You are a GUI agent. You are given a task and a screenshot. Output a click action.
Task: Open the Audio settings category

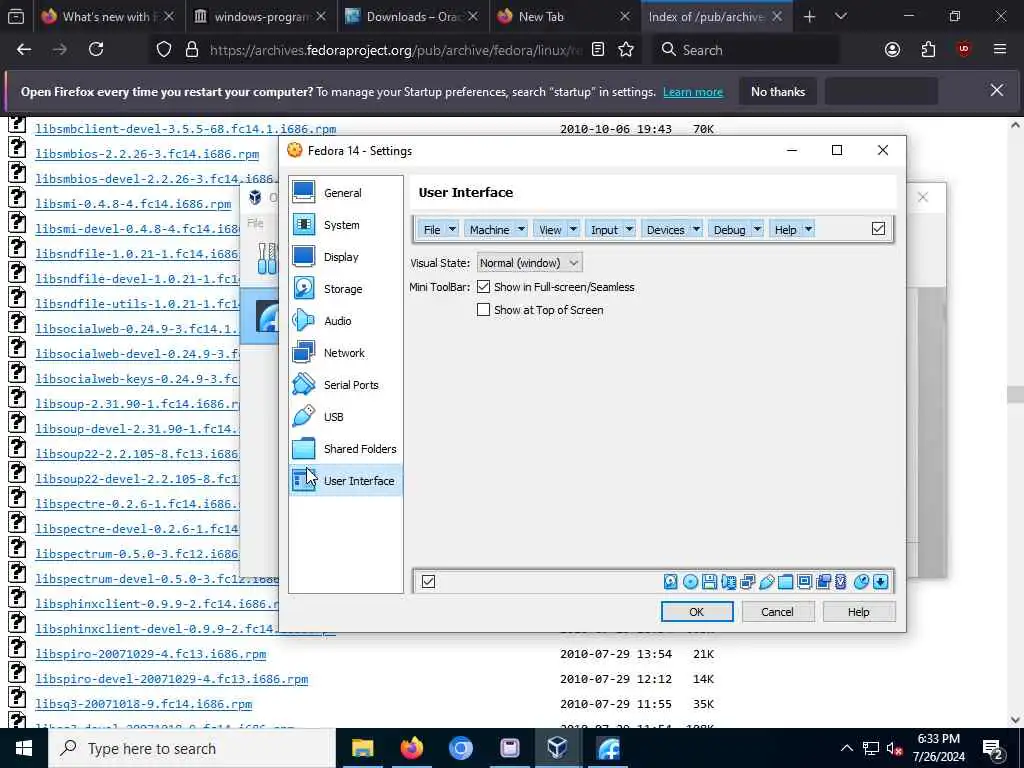345,321
